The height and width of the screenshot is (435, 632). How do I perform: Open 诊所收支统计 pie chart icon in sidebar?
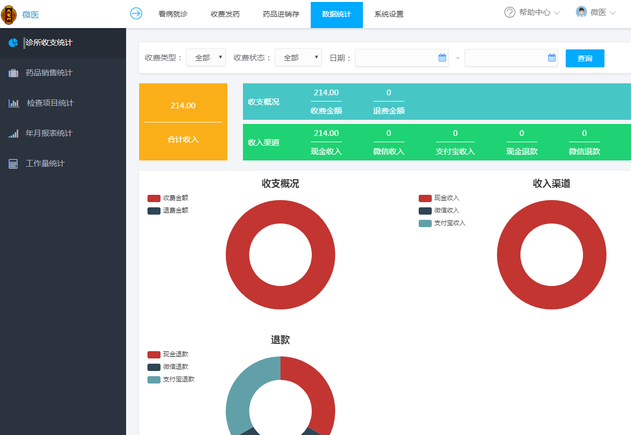coord(13,43)
